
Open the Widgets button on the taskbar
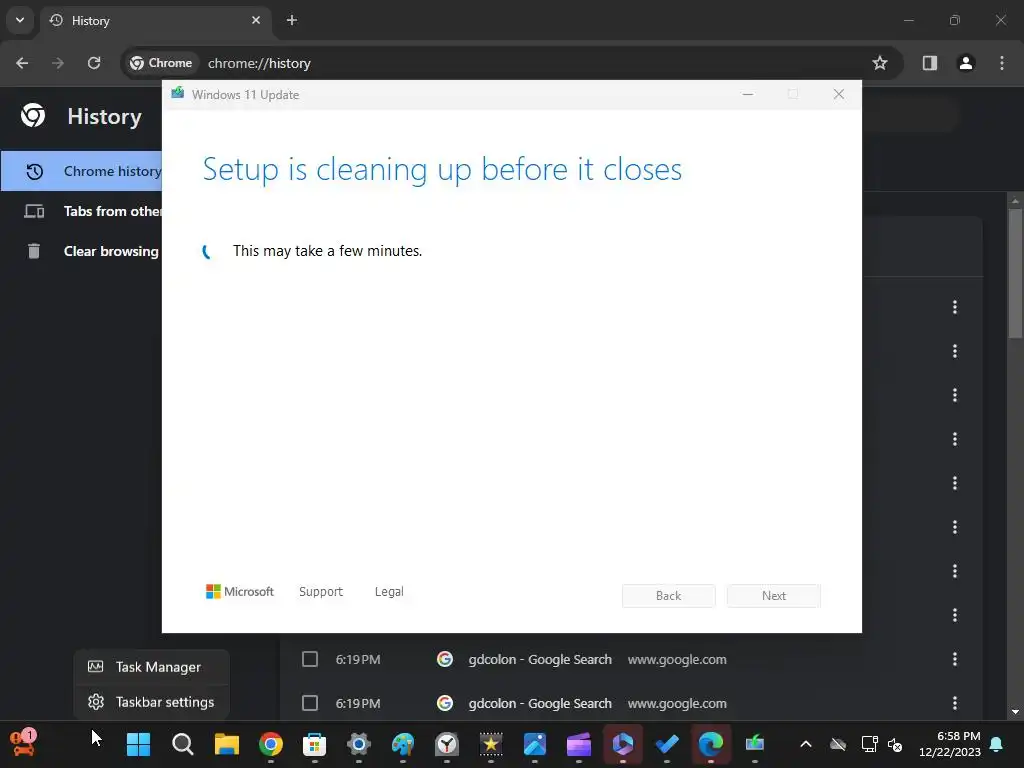point(23,743)
